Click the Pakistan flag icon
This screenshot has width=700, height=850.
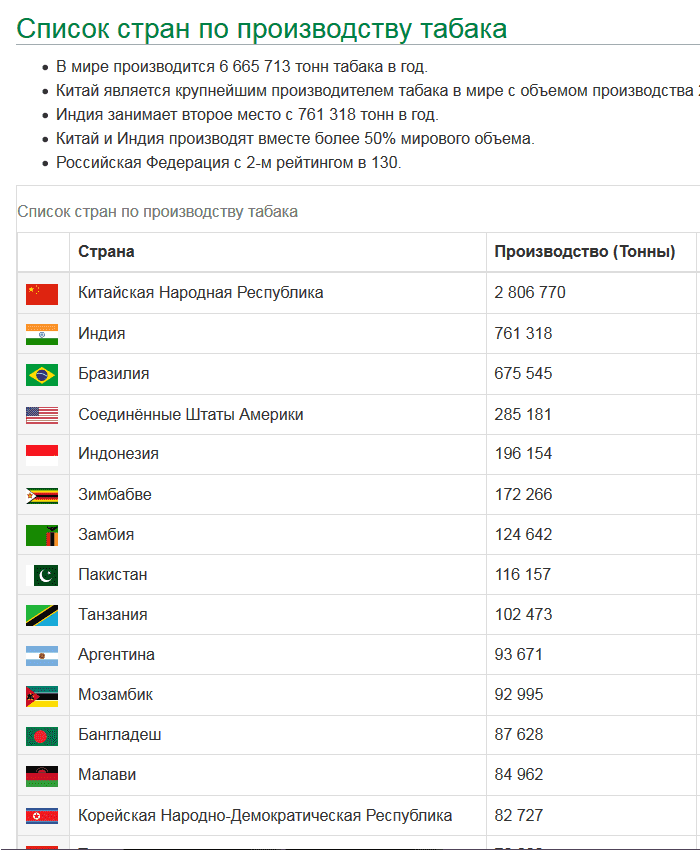tap(42, 575)
